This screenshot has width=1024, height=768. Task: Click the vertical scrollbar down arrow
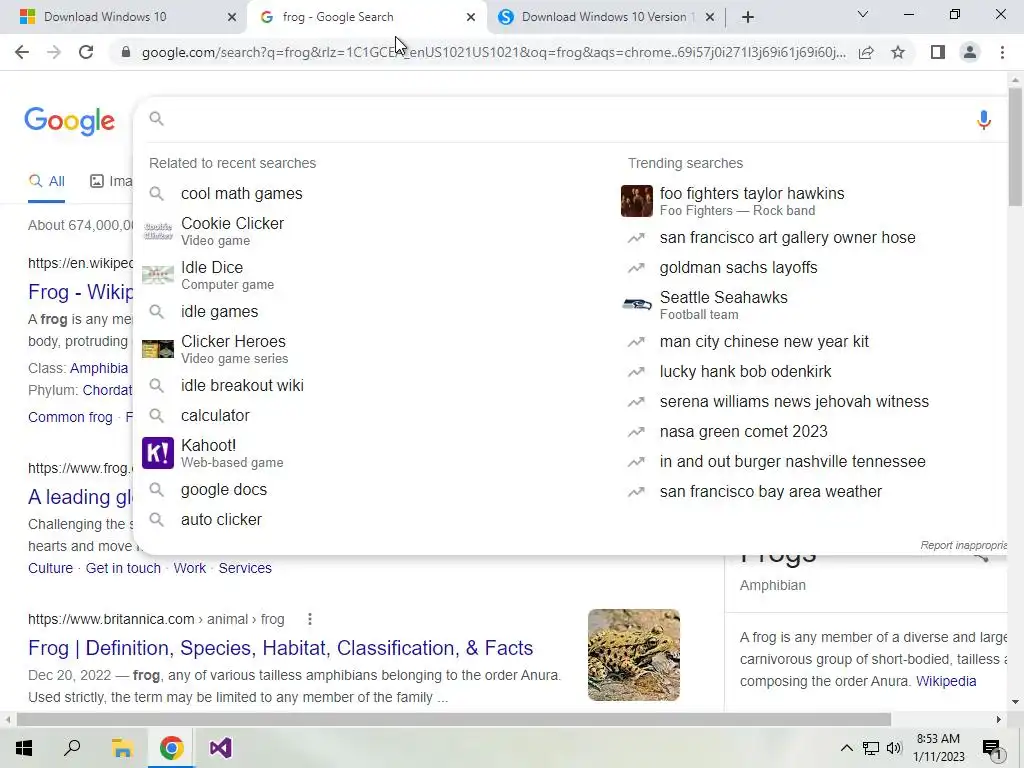(1016, 703)
